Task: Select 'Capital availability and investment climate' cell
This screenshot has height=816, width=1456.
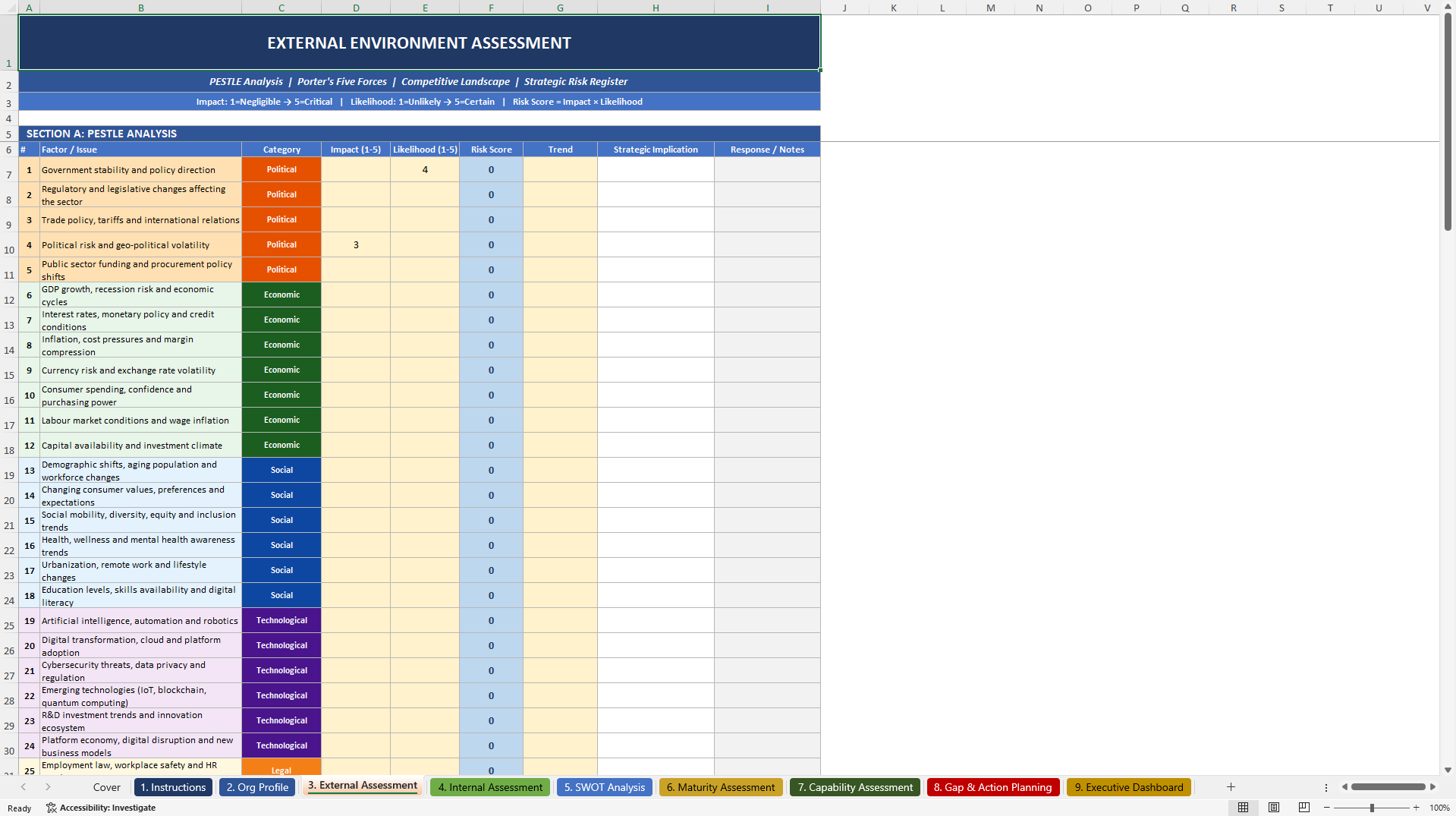Action: coord(140,445)
